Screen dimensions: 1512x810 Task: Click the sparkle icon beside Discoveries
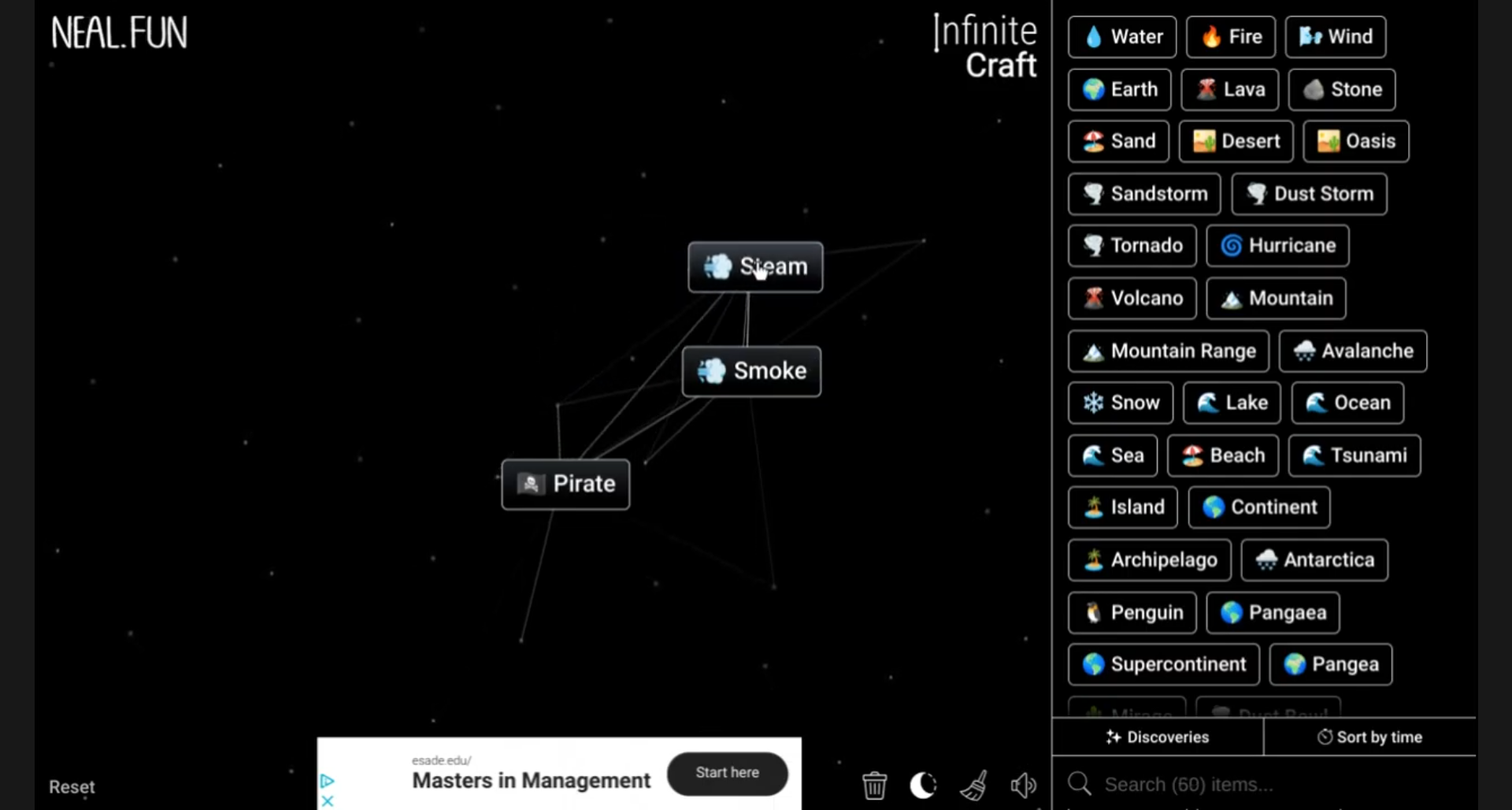(x=1113, y=737)
